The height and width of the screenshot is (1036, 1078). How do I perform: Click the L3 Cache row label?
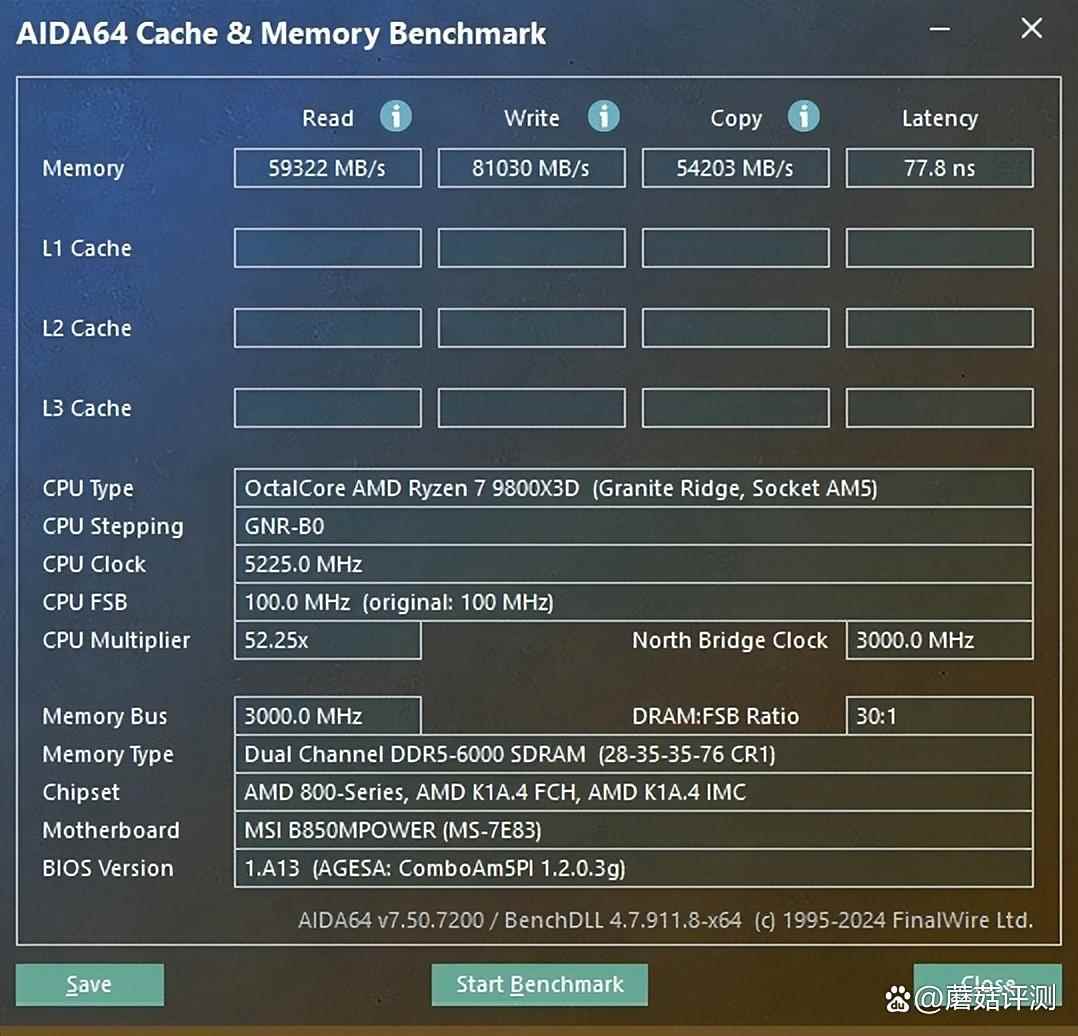(87, 408)
